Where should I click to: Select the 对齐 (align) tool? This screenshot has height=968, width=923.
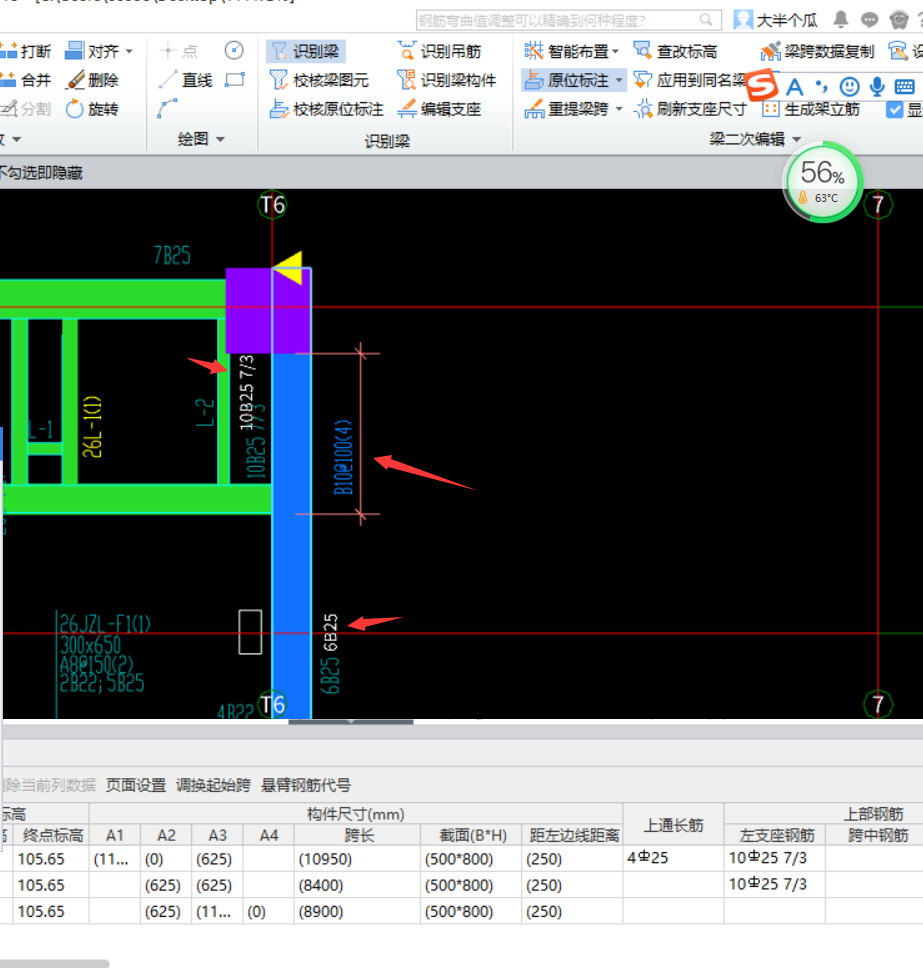(x=92, y=51)
